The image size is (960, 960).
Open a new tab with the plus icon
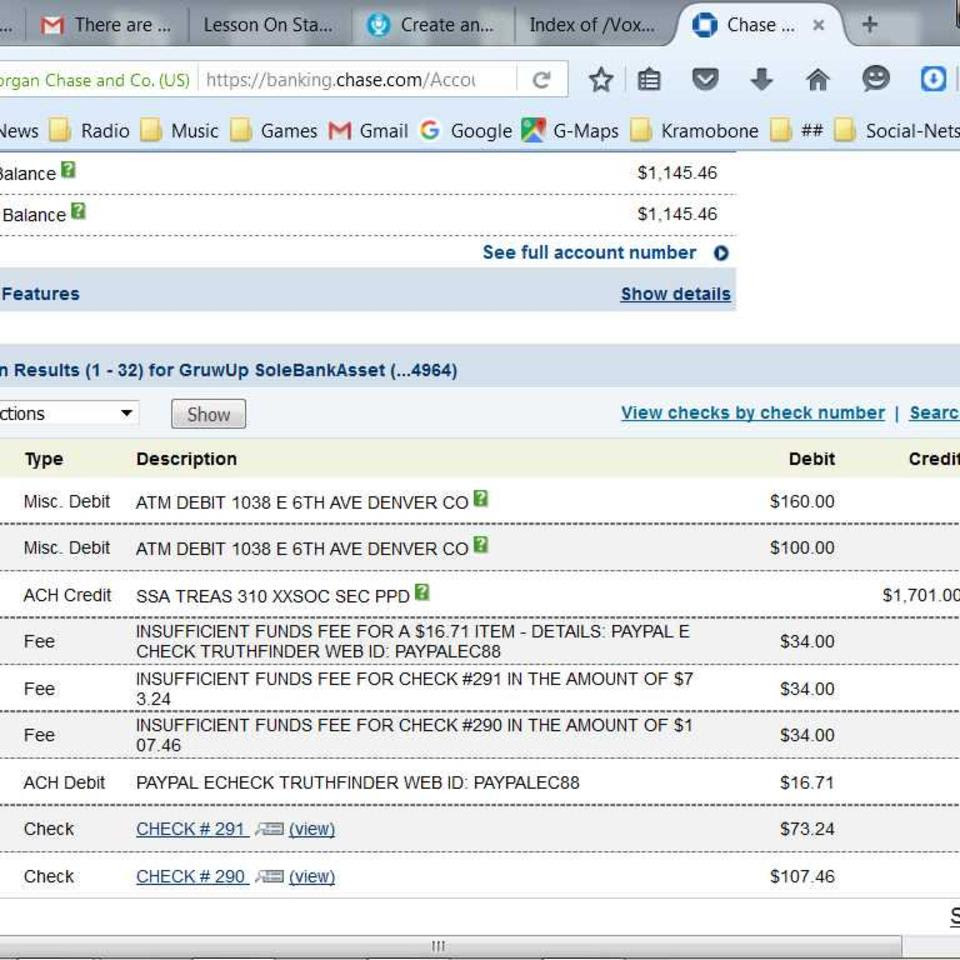click(x=869, y=24)
